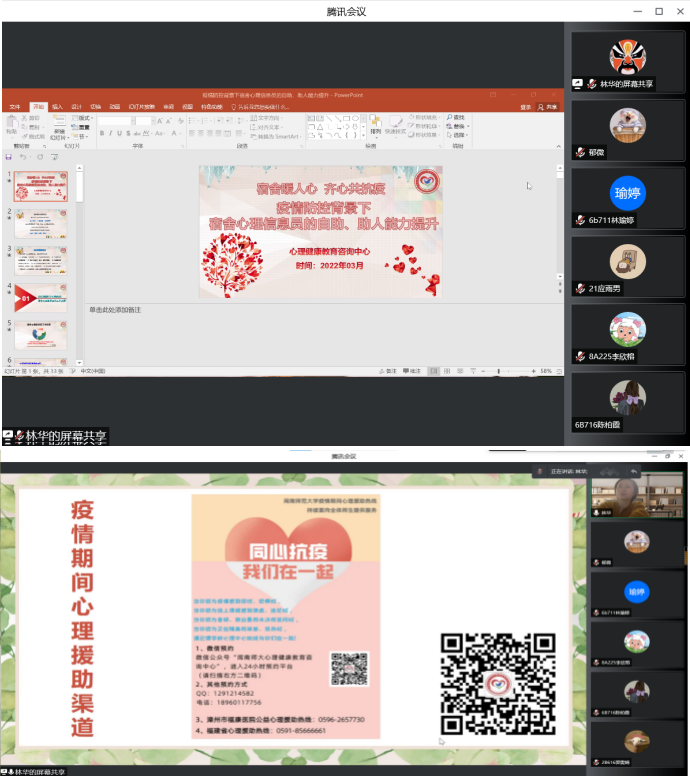This screenshot has height=776, width=690.
Task: Select slide 4 thumbnail in the slide panel
Action: coord(40,297)
